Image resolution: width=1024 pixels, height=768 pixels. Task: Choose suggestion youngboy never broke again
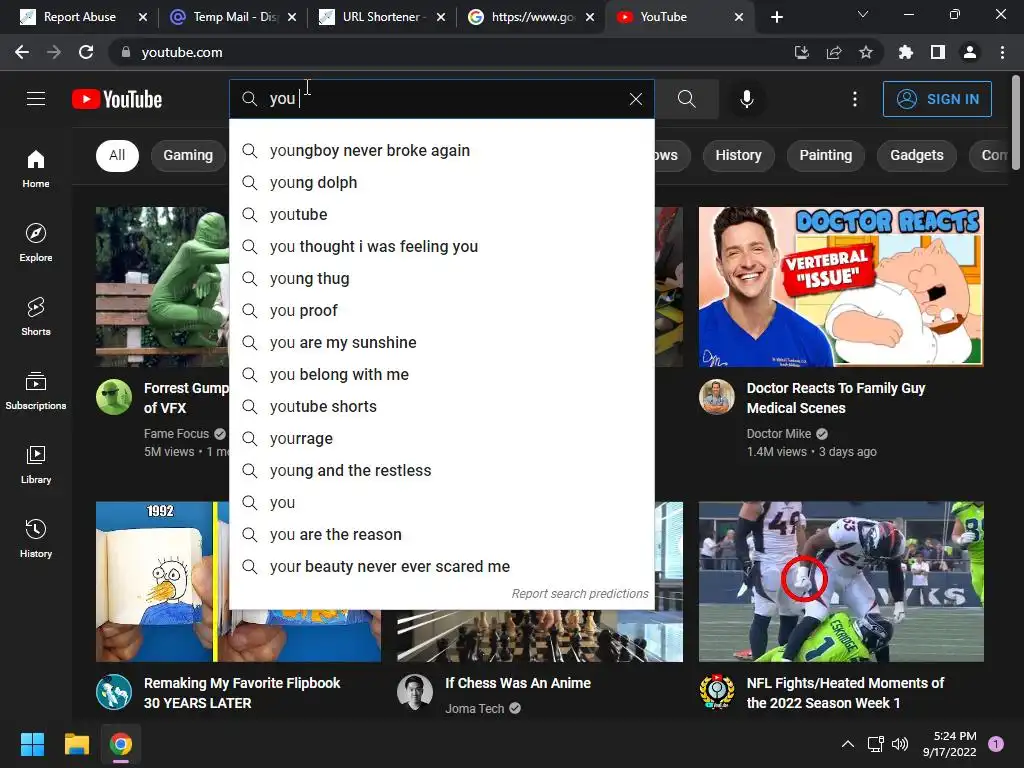click(442, 150)
